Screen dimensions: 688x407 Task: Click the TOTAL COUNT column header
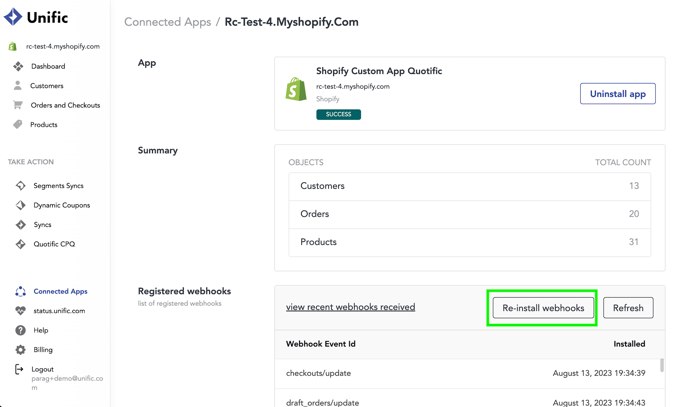pos(623,162)
